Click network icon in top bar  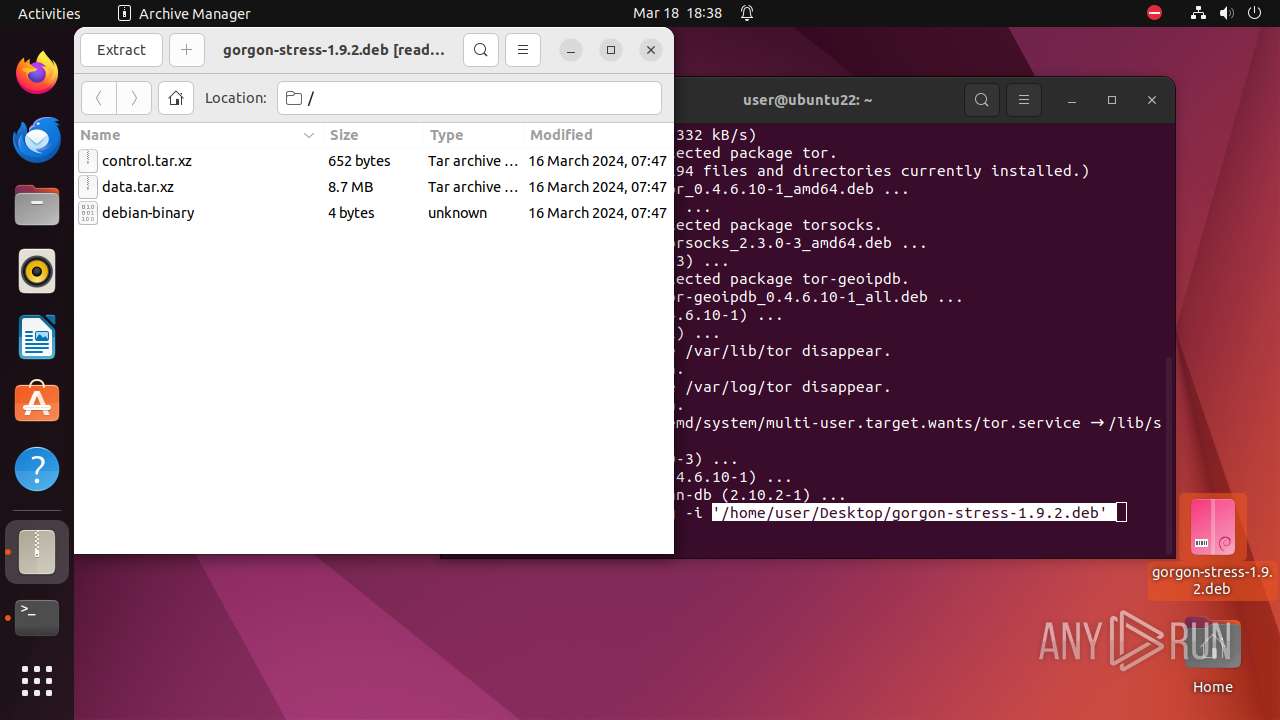(1198, 14)
